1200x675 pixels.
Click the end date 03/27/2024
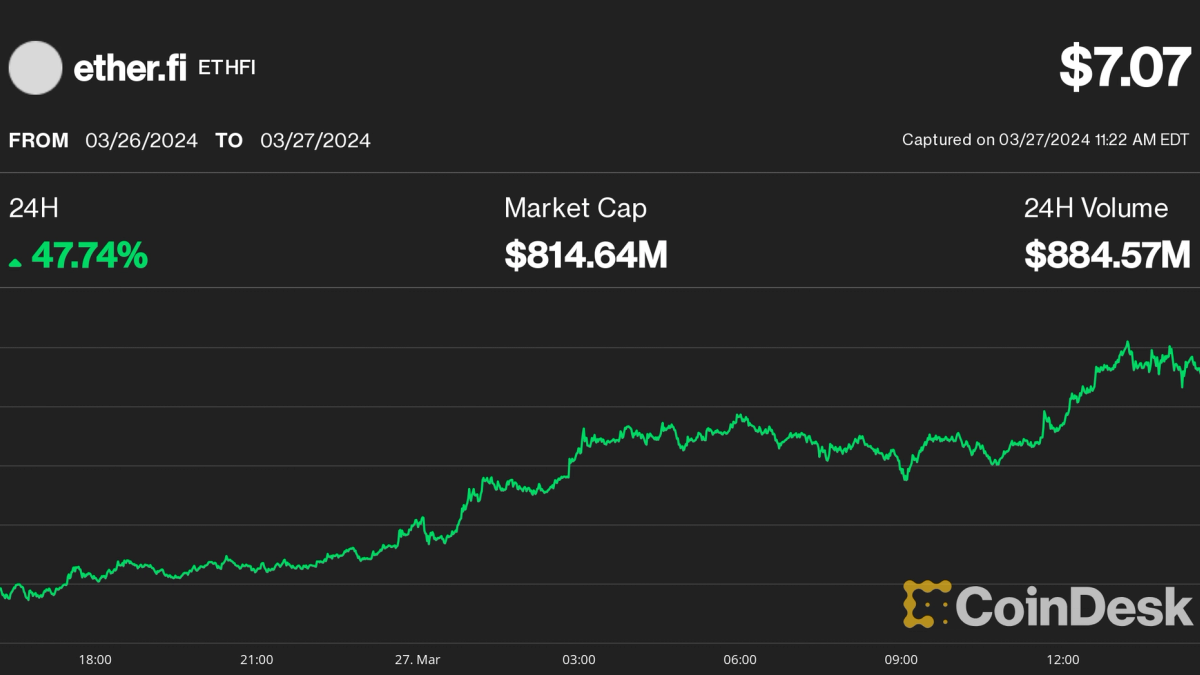pos(315,140)
